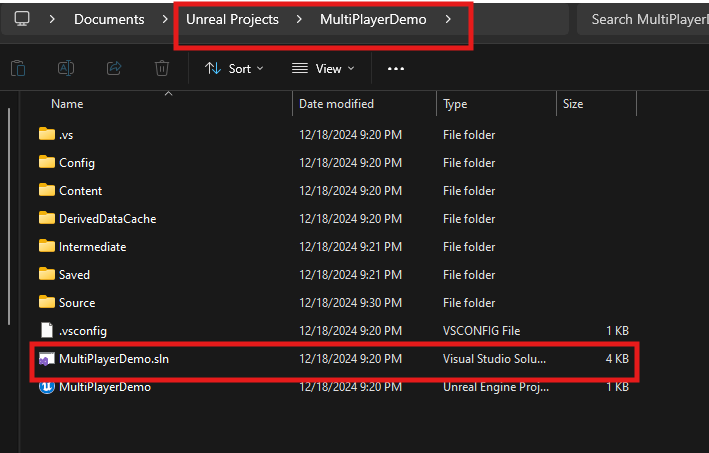Viewport: 709px width, 453px height.
Task: Click the Share icon in toolbar
Action: 114,68
